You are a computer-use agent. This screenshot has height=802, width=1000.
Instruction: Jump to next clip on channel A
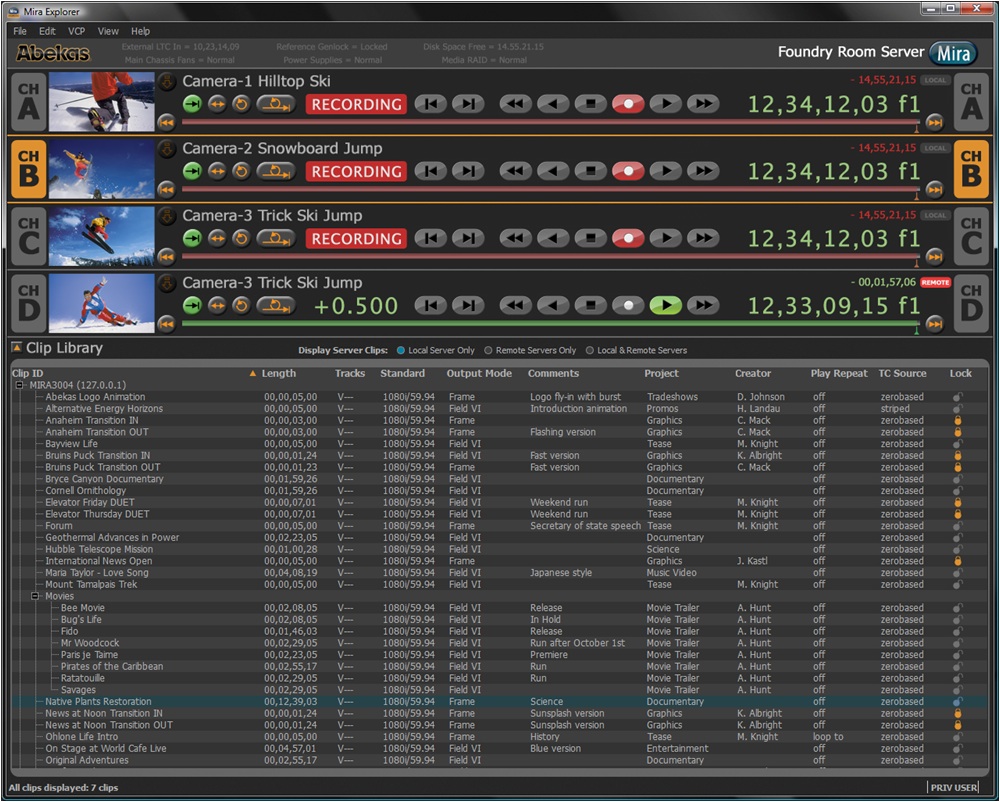point(468,104)
